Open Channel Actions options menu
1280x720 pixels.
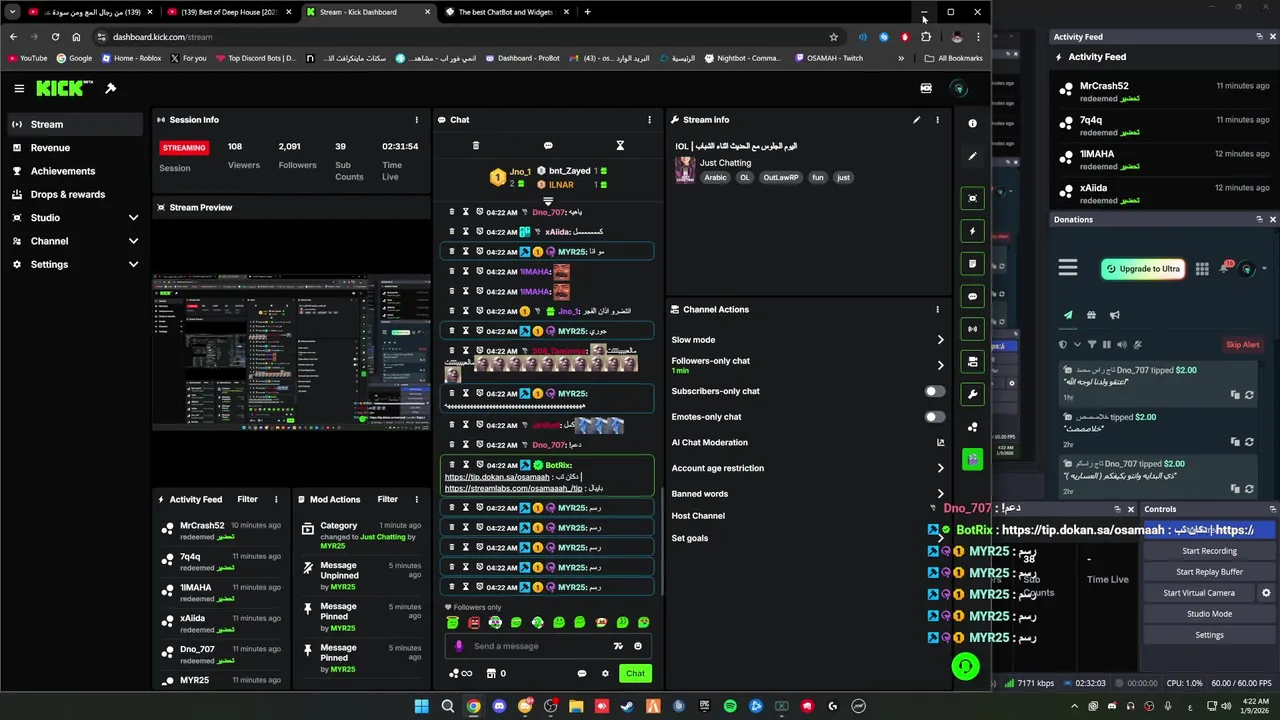click(x=937, y=310)
